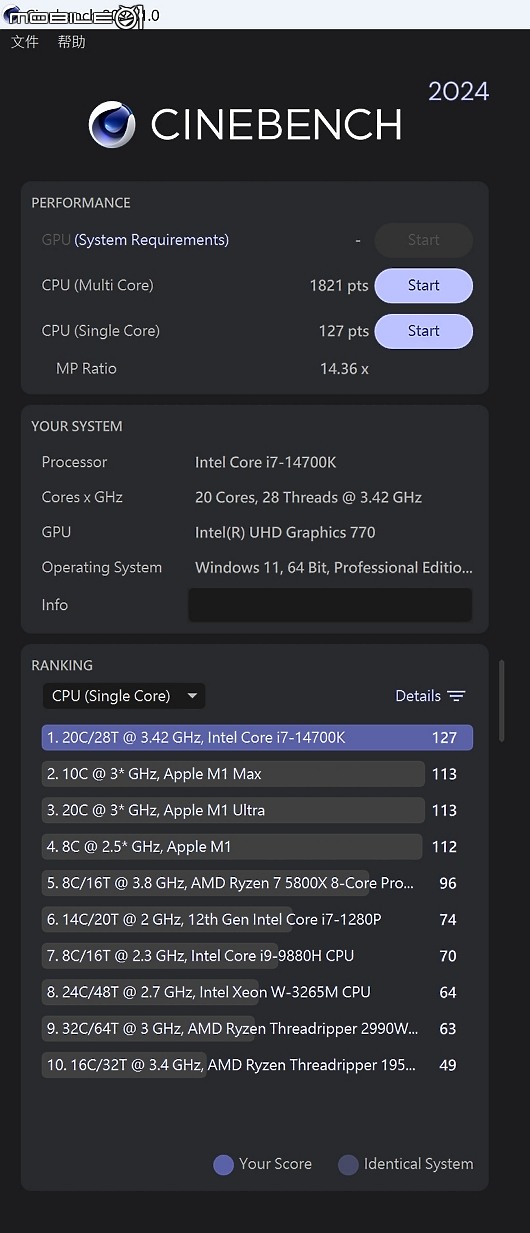Viewport: 530px width, 1233px height.
Task: Click the Intel(R) UHD Graphics 770 text
Action: coord(285,533)
